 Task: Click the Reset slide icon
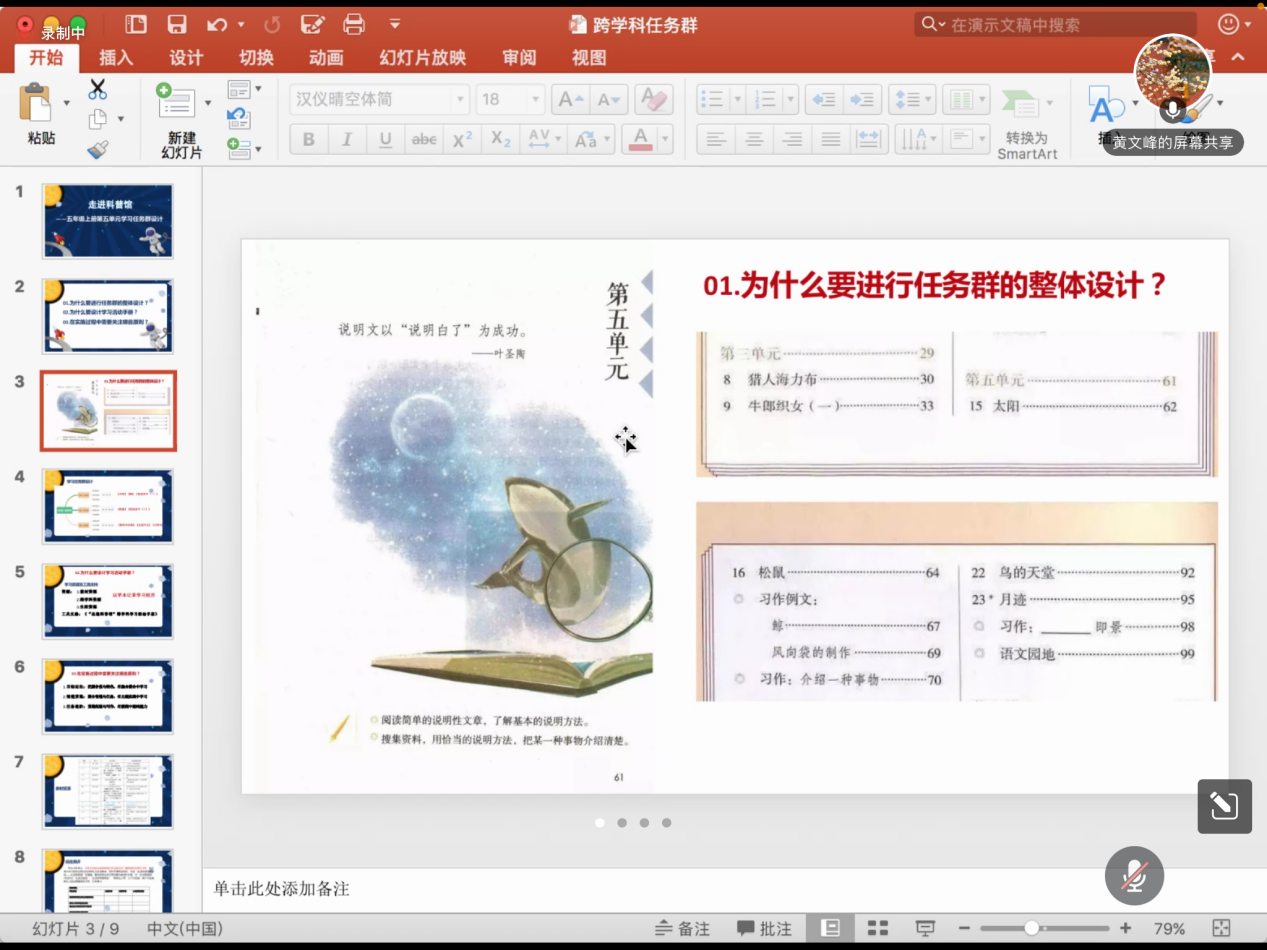point(238,118)
